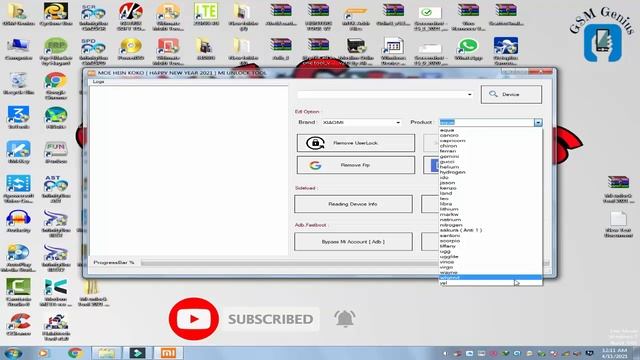Select the highlighted whyred entry
Viewport: 640px width, 360px height.
tap(491, 278)
